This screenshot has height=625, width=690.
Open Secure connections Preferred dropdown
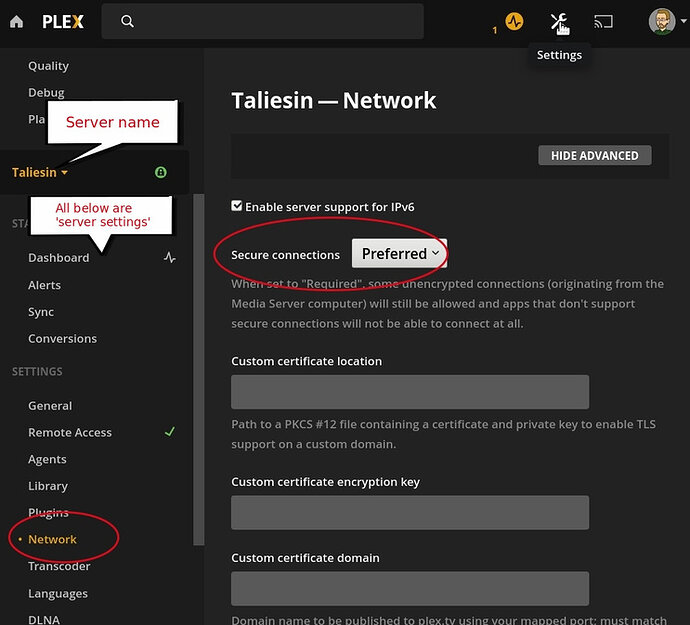pyautogui.click(x=400, y=254)
